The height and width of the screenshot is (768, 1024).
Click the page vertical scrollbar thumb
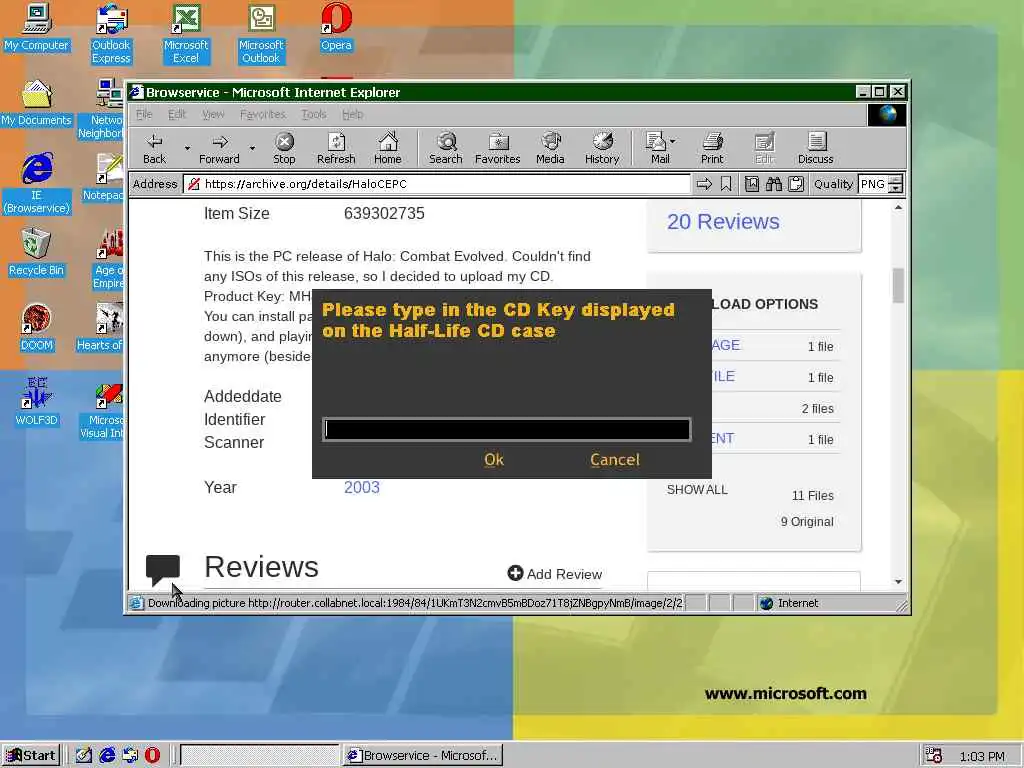tap(899, 286)
